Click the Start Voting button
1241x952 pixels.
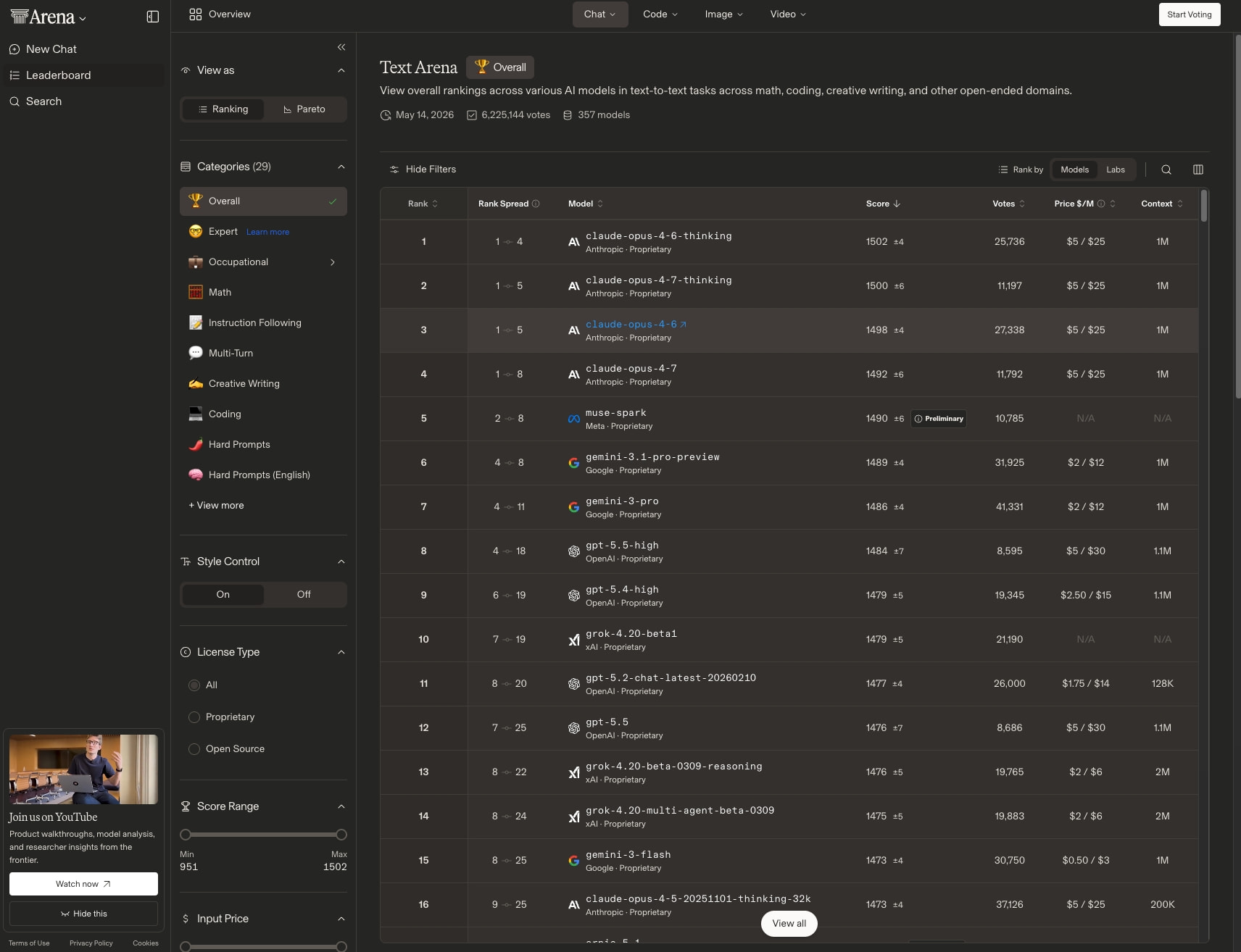(x=1190, y=14)
